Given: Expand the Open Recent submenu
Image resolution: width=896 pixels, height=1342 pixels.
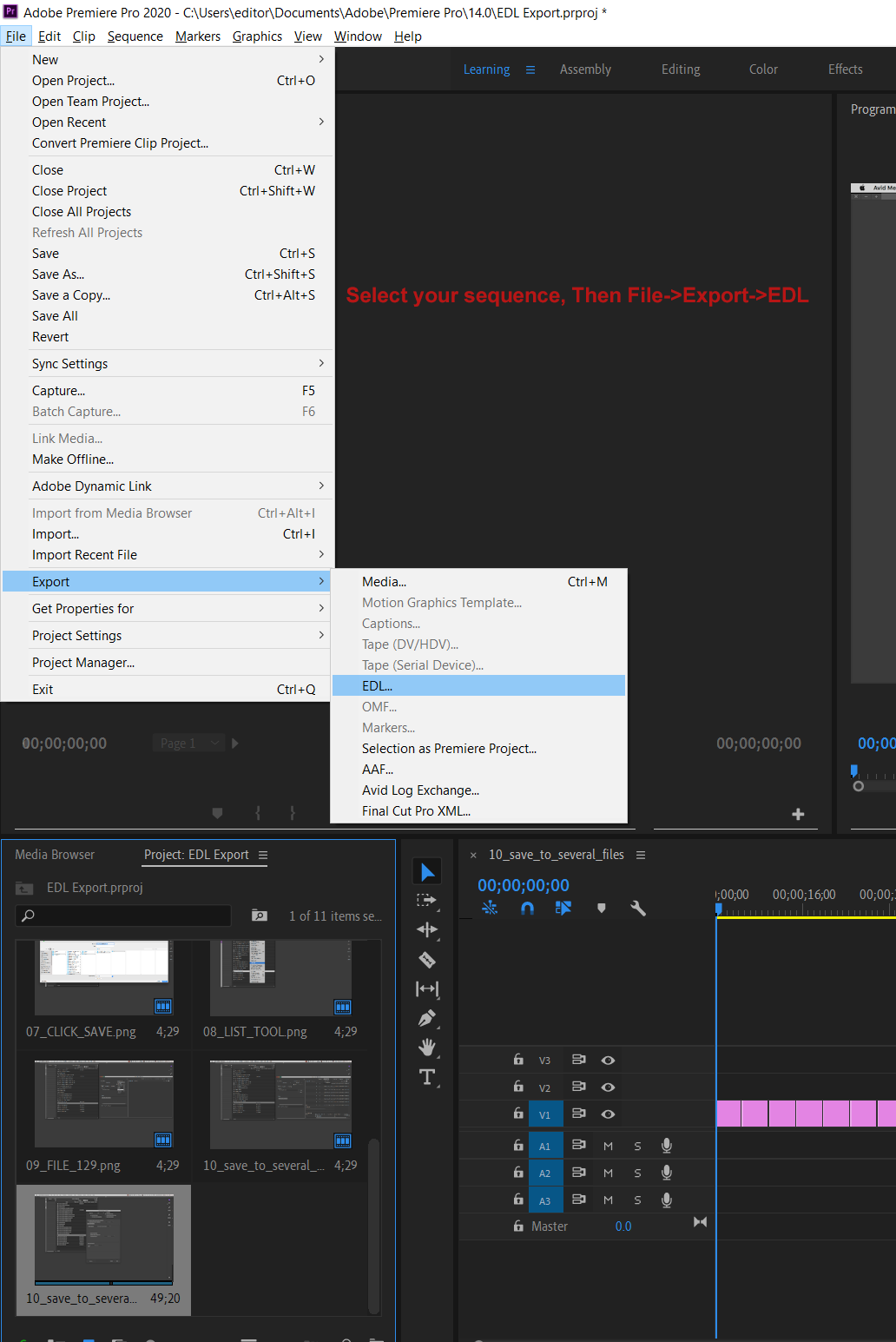Looking at the screenshot, I should (168, 122).
